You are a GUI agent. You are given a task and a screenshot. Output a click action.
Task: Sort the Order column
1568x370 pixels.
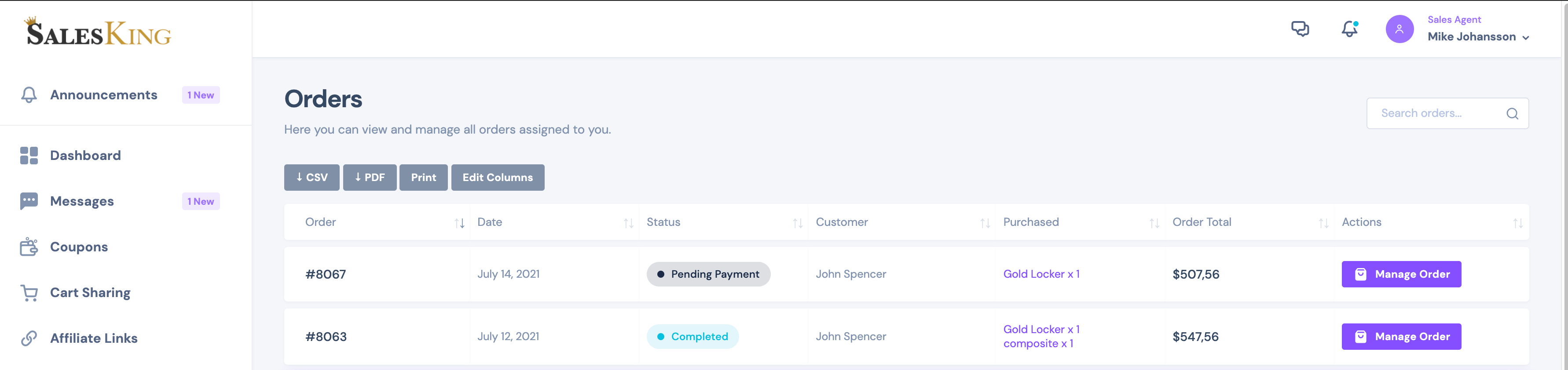(459, 222)
